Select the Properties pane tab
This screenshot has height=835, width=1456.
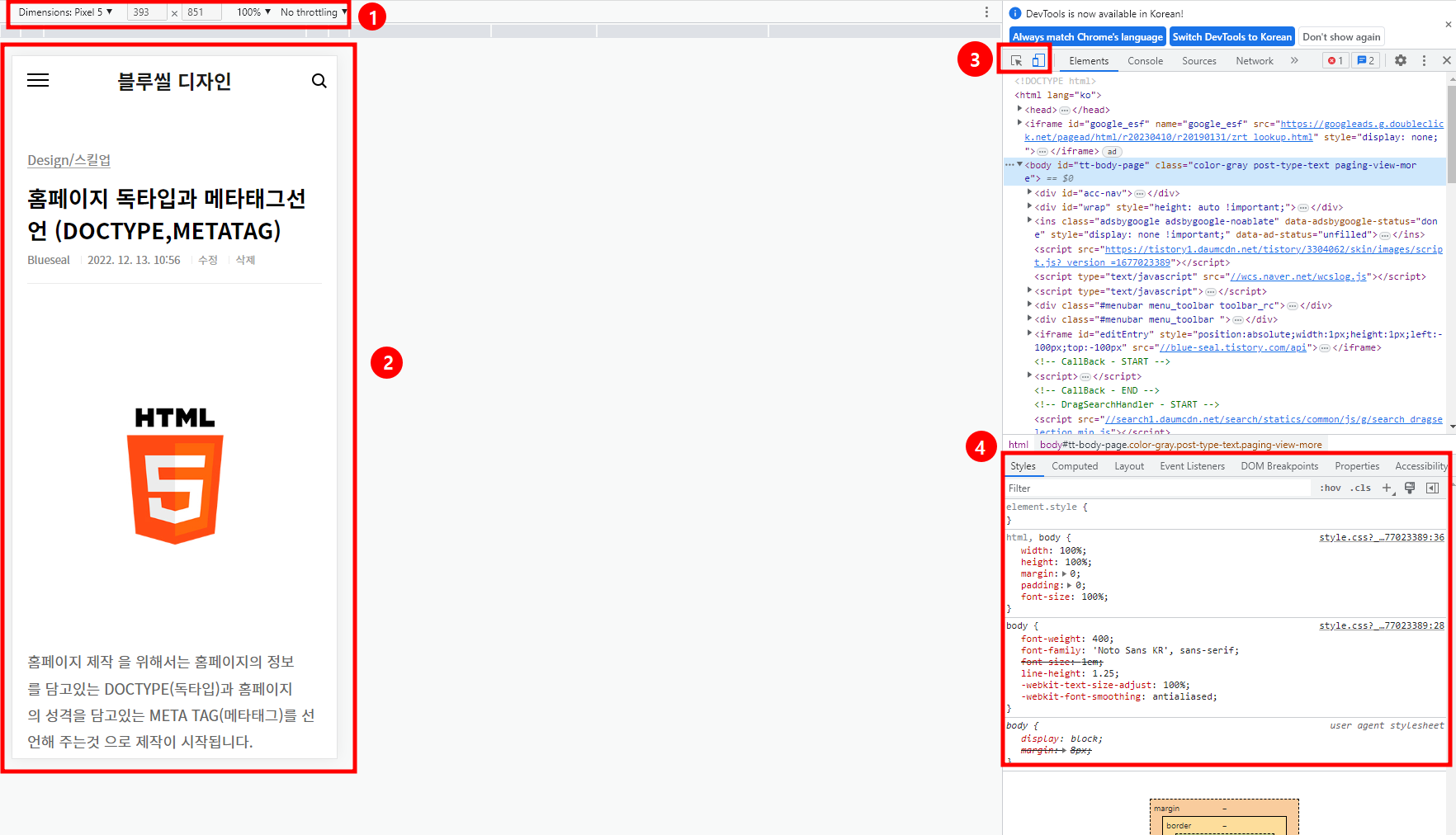(1357, 466)
